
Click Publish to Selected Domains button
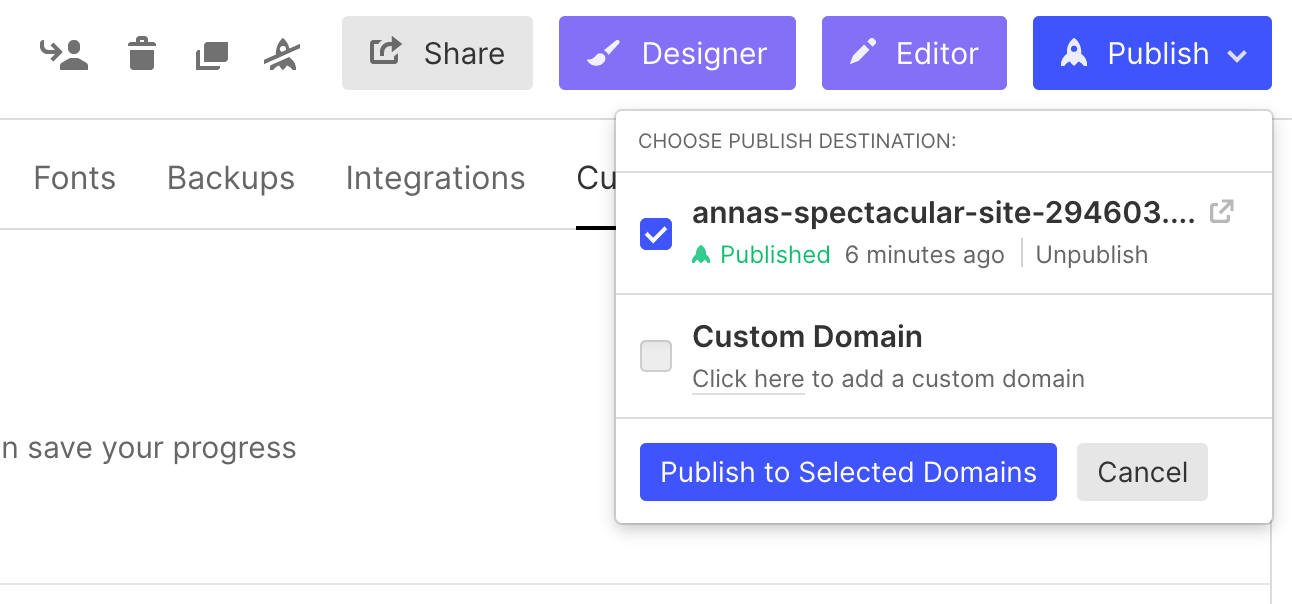tap(848, 472)
